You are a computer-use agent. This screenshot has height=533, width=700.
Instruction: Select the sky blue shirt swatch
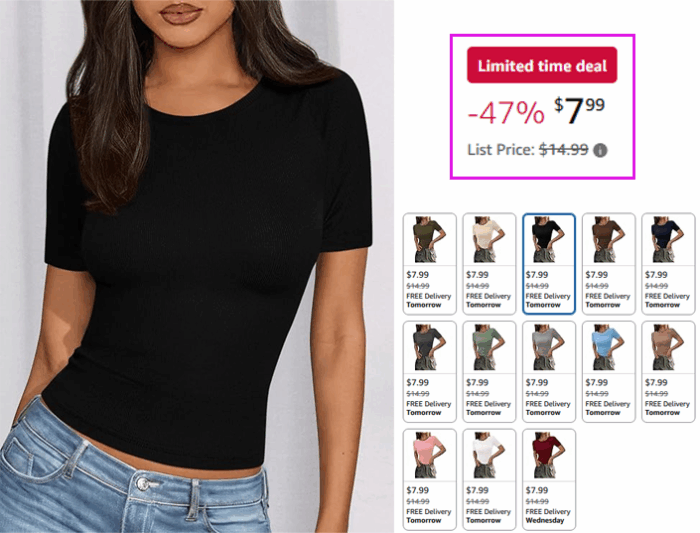(x=608, y=371)
